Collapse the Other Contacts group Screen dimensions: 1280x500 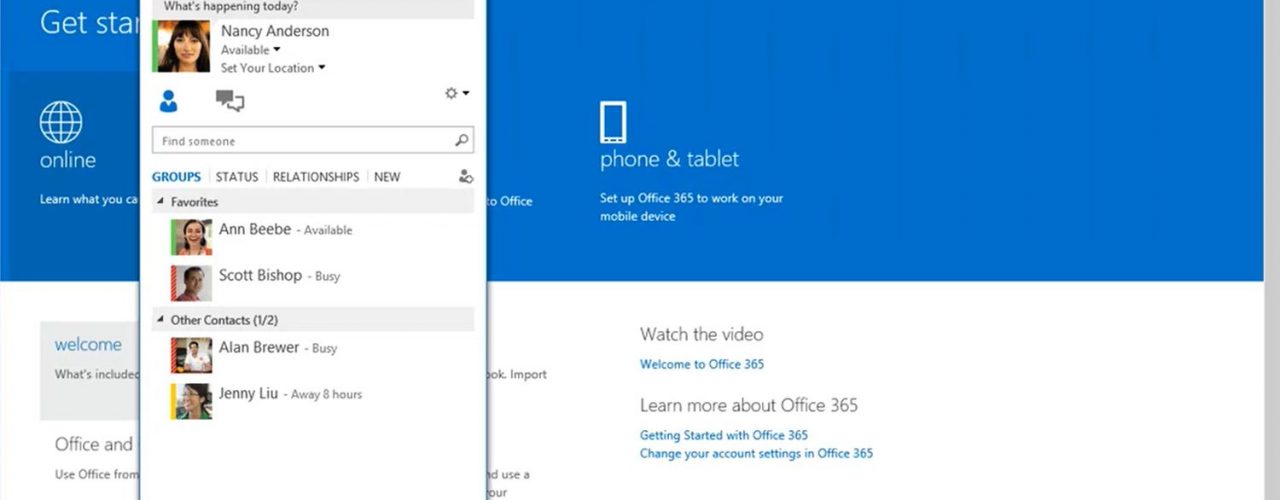tap(159, 320)
